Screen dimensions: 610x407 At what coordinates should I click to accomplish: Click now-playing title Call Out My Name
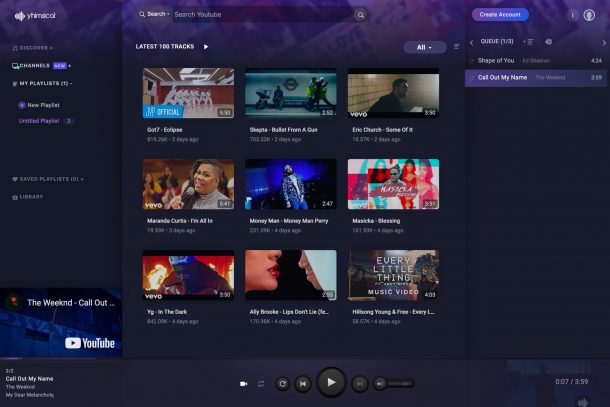30,379
